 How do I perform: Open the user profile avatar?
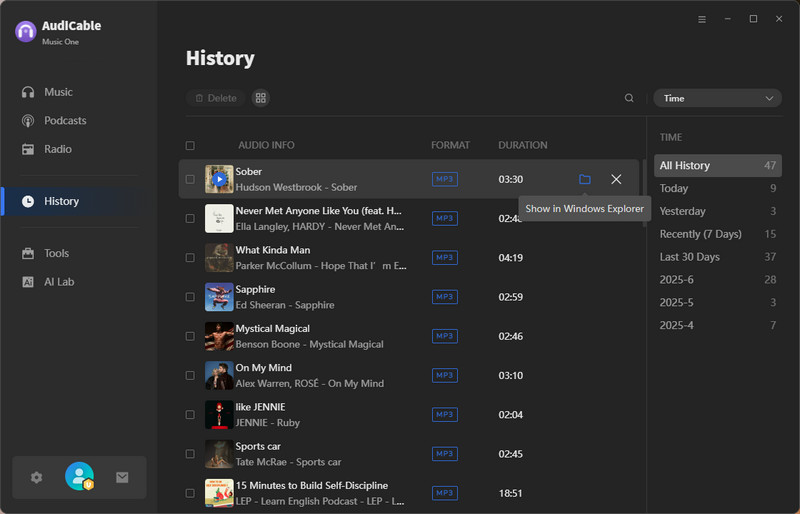[x=79, y=477]
